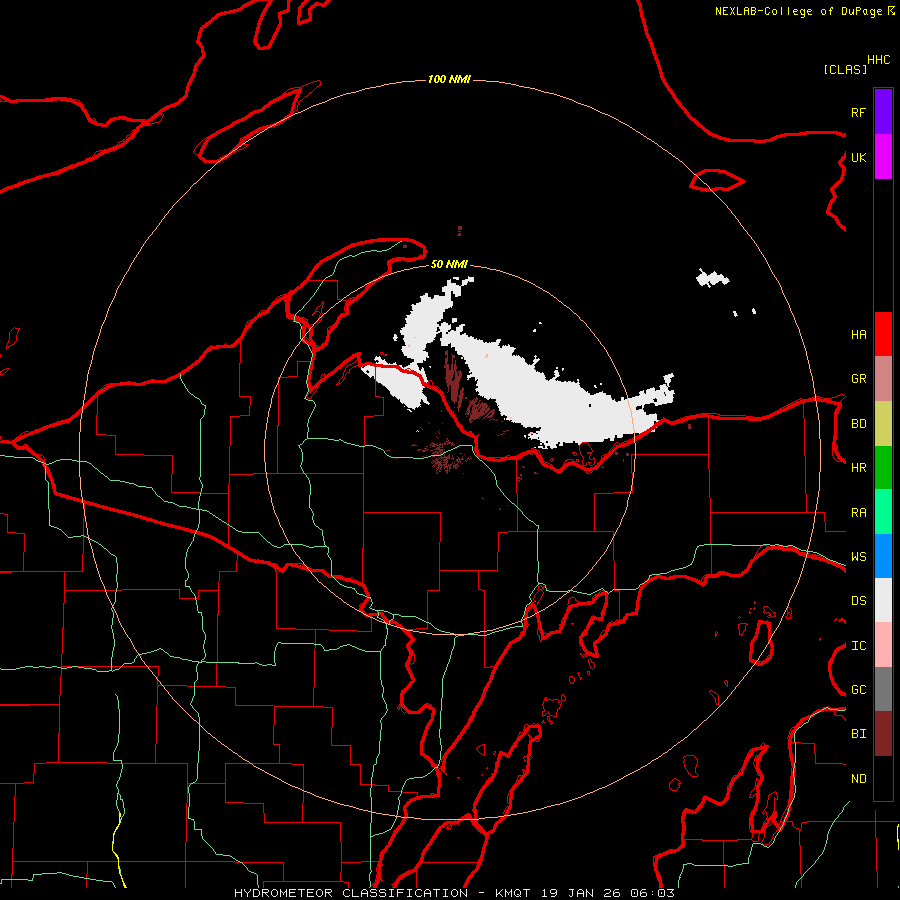
Task: Click the 06:03 timestamp
Action: pos(653,893)
